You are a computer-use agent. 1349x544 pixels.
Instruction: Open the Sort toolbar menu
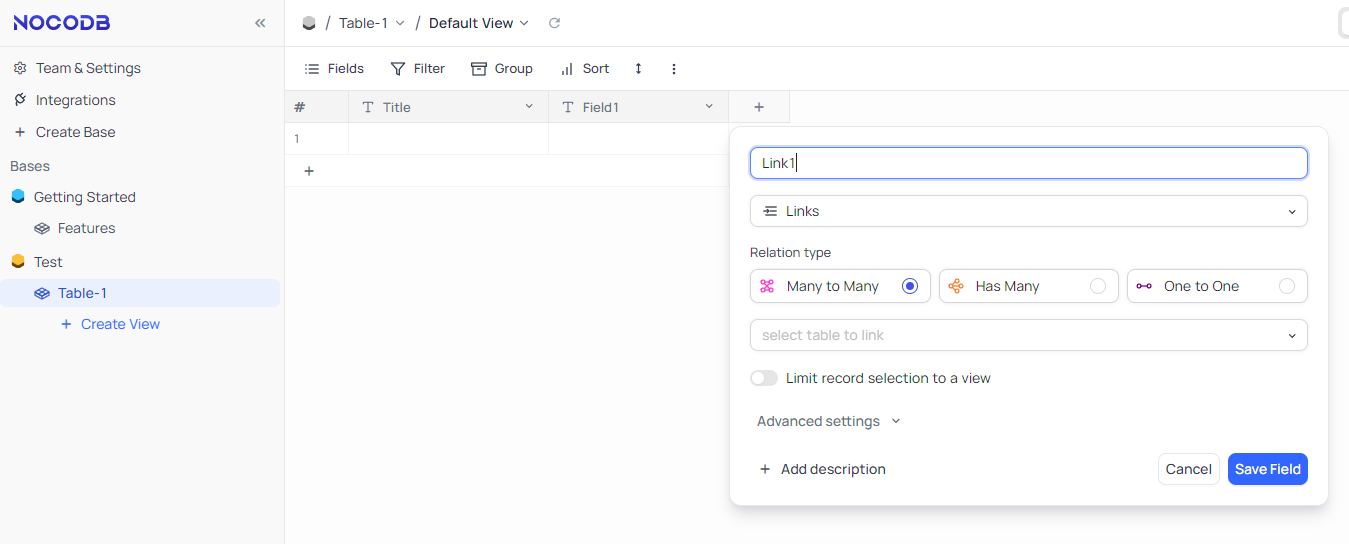pos(585,69)
